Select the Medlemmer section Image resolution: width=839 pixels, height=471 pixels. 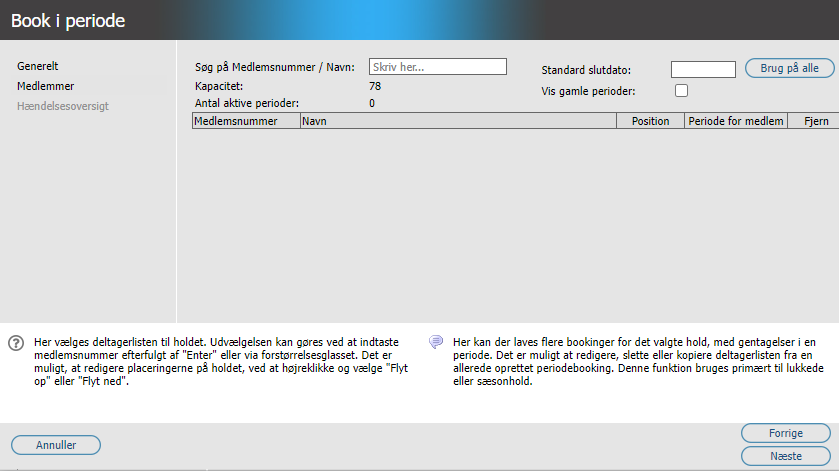45,86
